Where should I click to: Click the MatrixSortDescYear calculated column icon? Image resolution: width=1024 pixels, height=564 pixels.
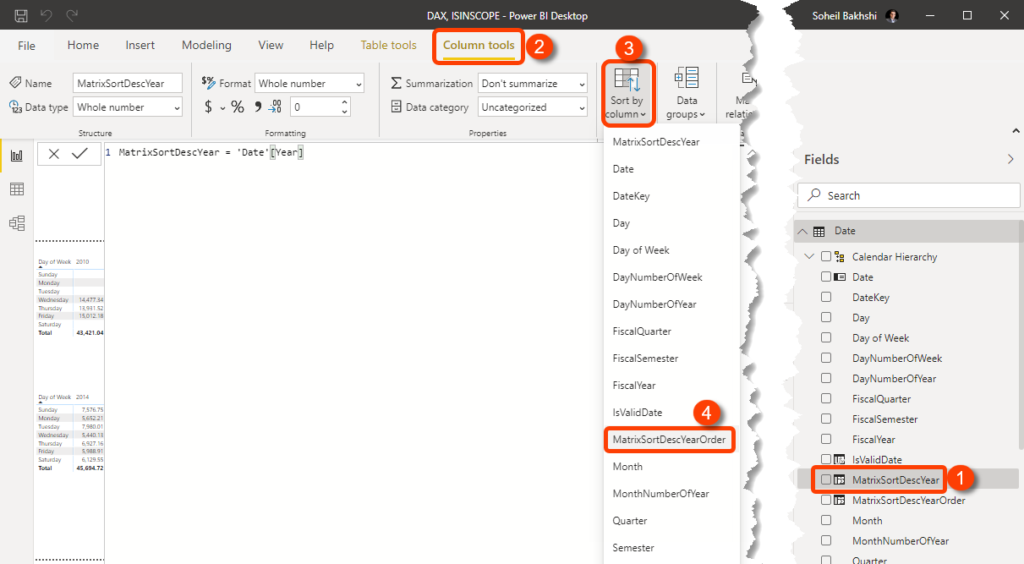click(839, 480)
